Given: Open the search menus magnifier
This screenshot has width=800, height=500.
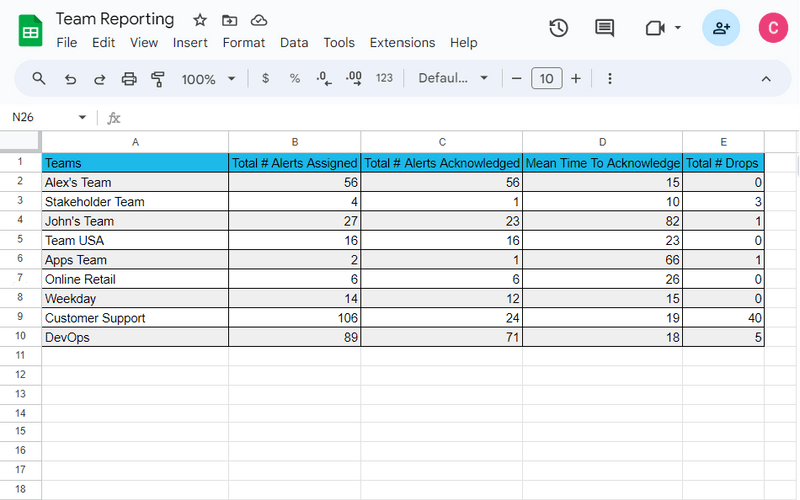Looking at the screenshot, I should [x=39, y=79].
